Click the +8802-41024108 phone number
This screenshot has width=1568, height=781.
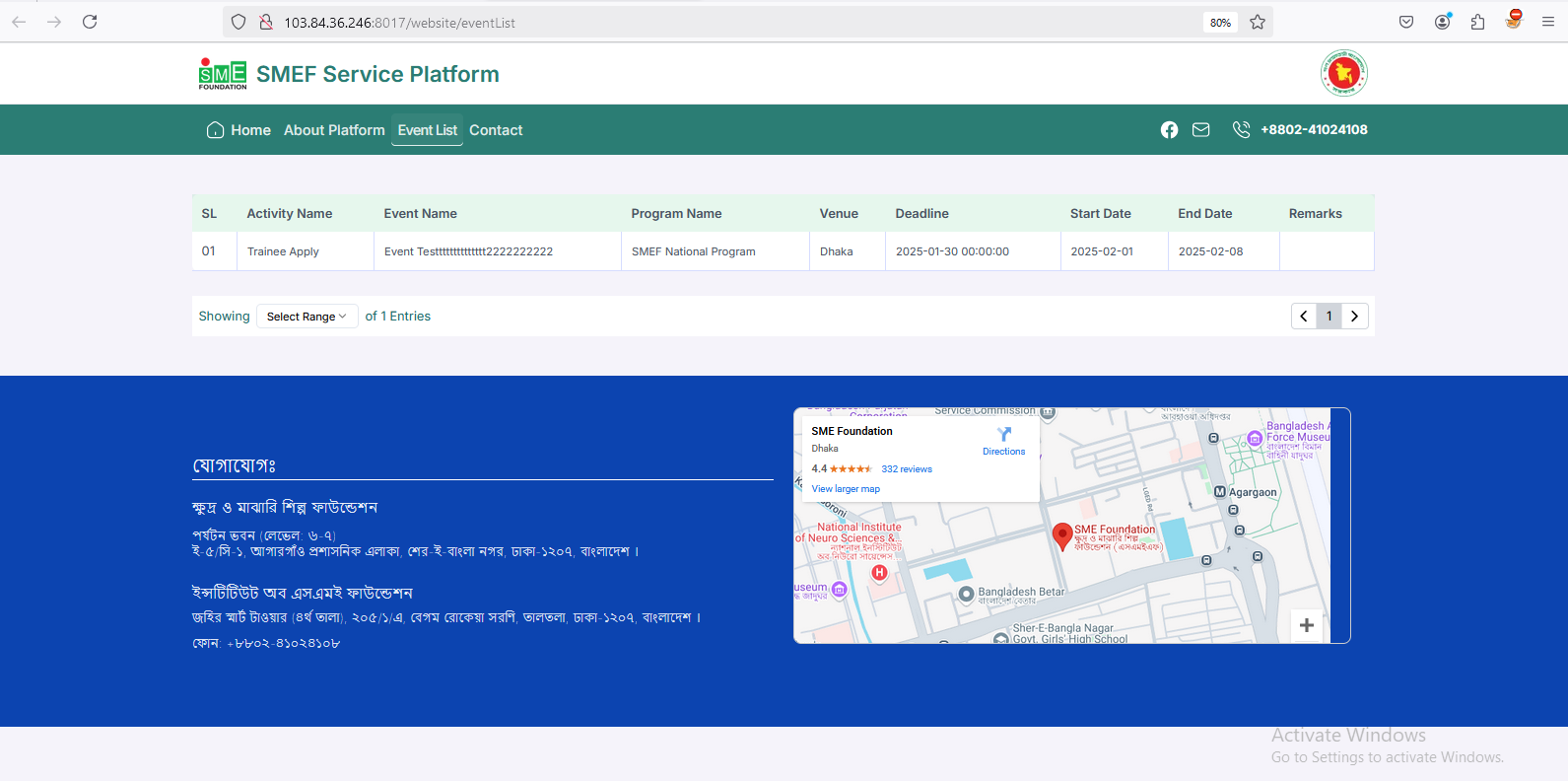1314,130
